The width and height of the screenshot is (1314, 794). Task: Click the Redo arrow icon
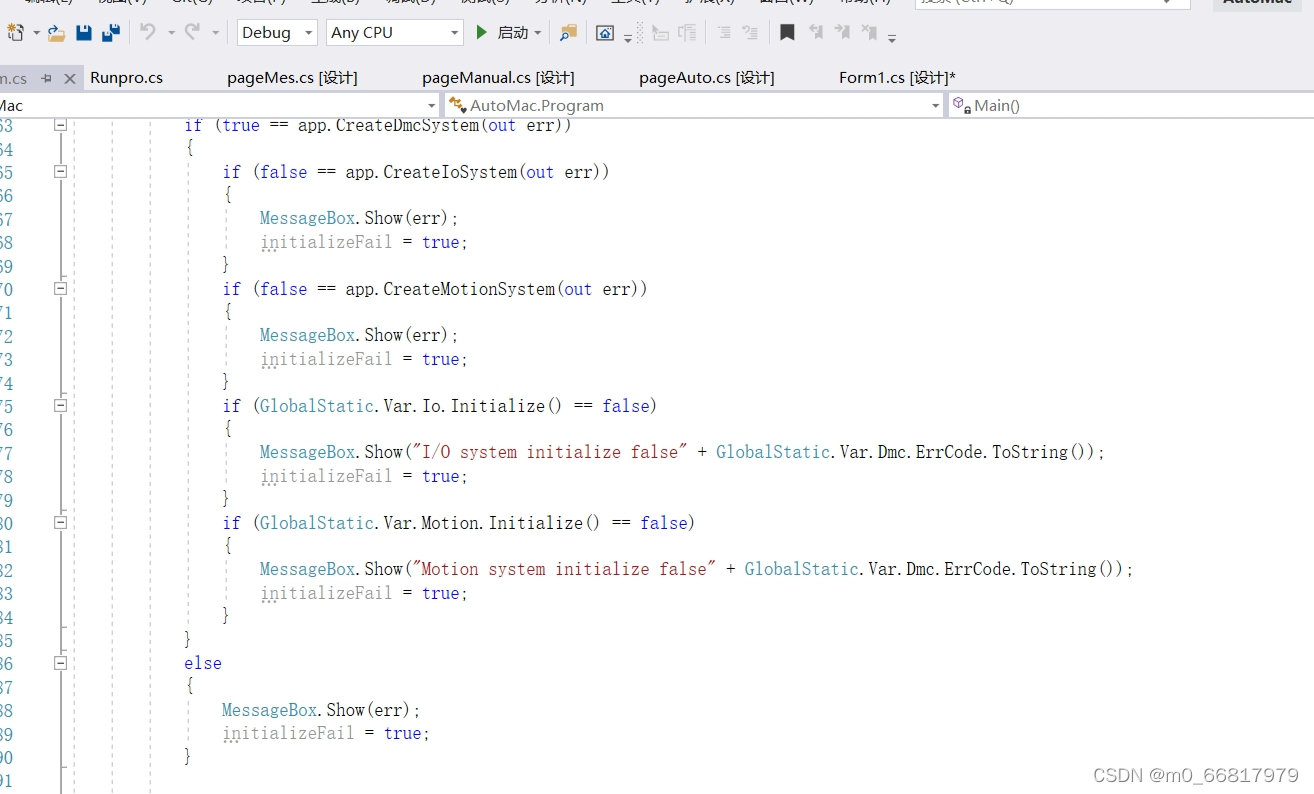(193, 32)
